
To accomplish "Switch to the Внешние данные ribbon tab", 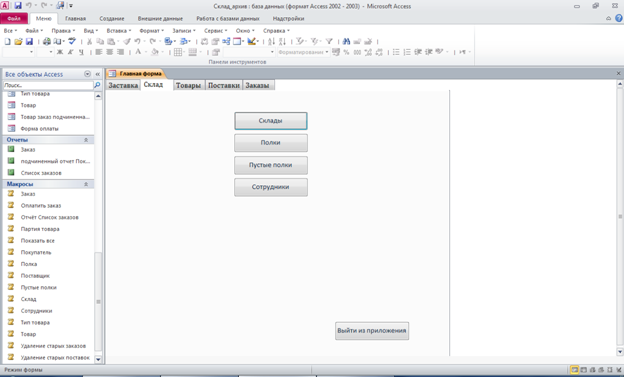I will (x=160, y=18).
